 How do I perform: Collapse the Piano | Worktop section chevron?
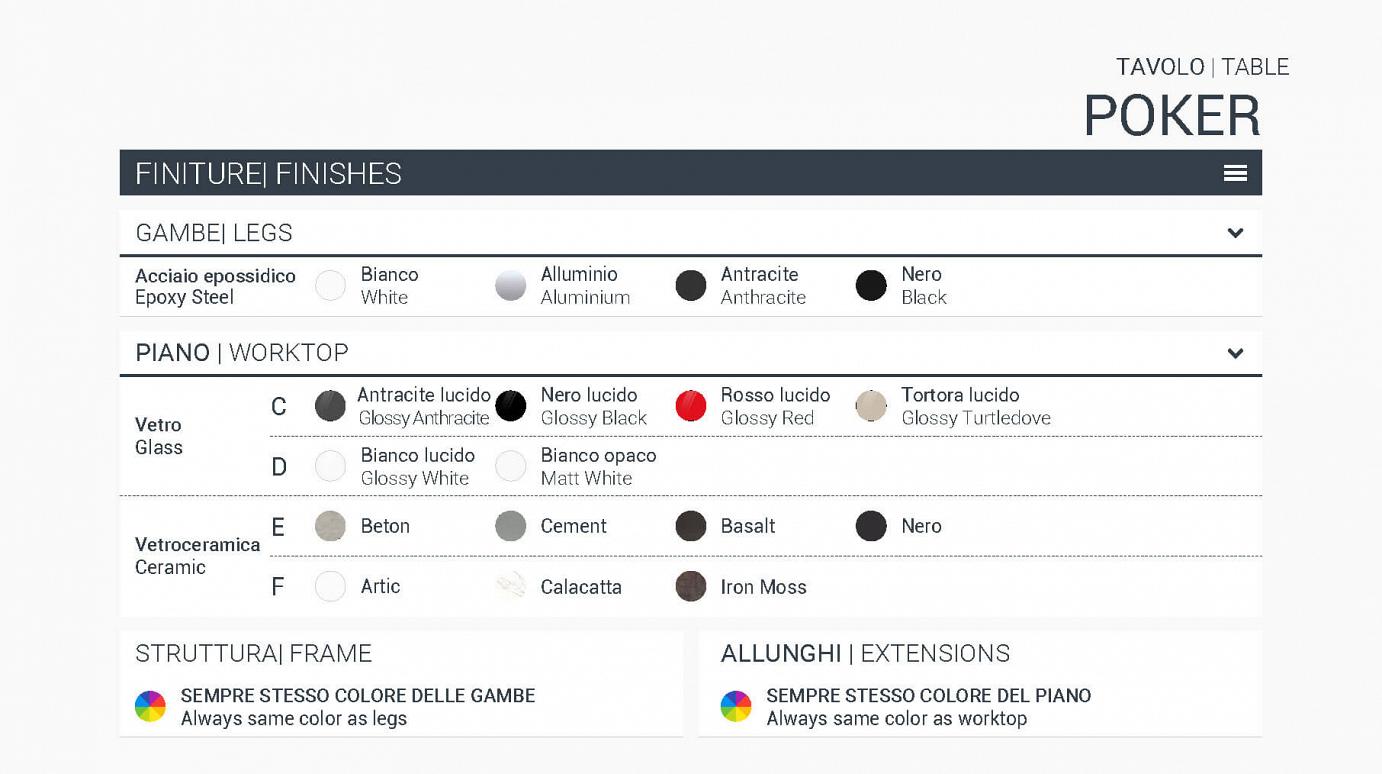coord(1235,353)
